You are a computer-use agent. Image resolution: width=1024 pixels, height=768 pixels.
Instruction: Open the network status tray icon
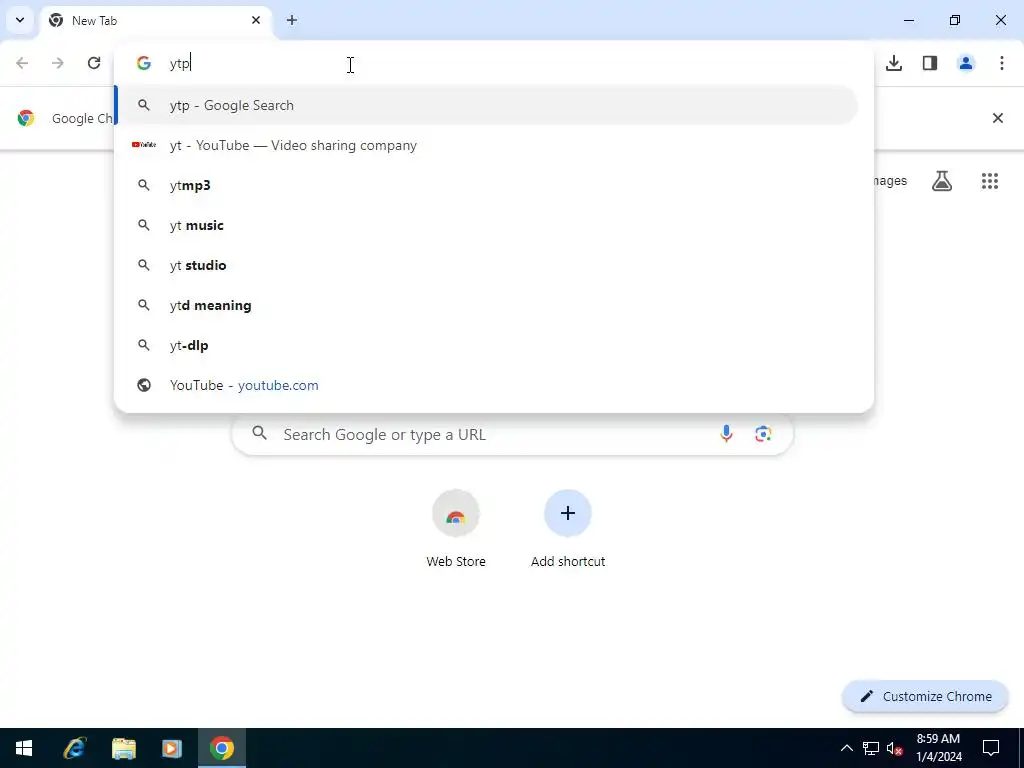point(871,748)
